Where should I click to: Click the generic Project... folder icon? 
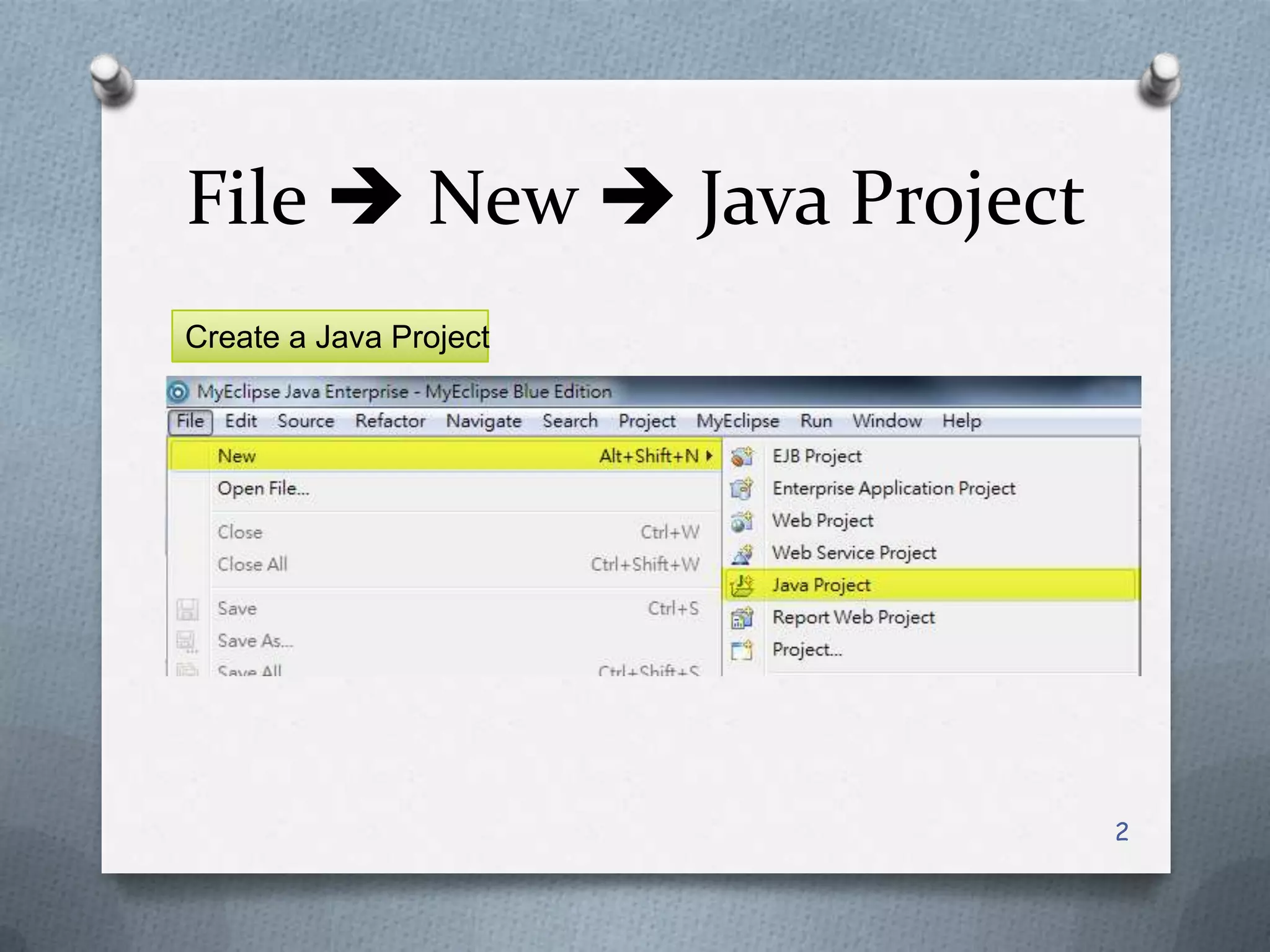(742, 650)
